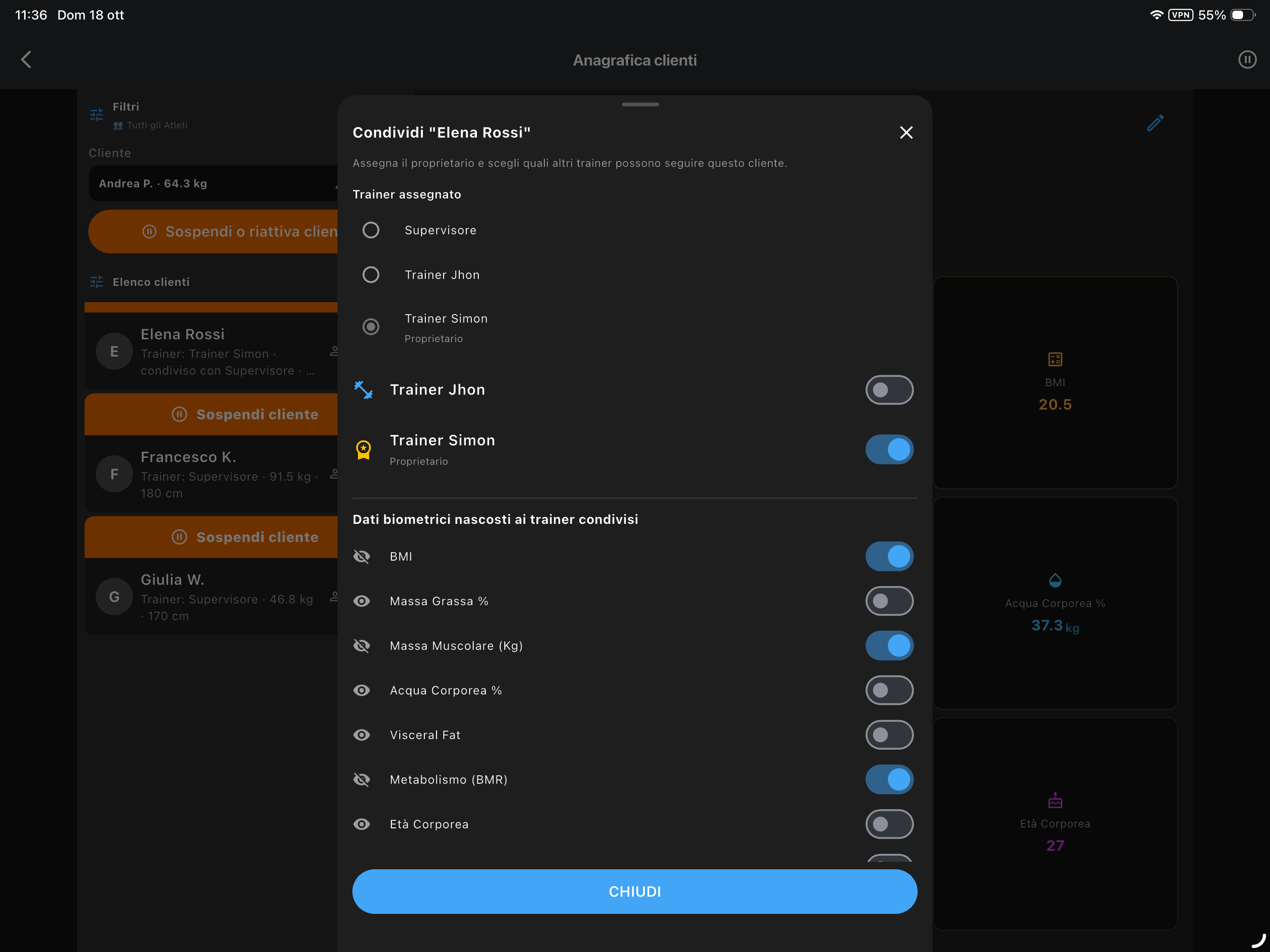This screenshot has width=1270, height=952.
Task: Tap the eye icon for Visceral Fat
Action: point(362,735)
